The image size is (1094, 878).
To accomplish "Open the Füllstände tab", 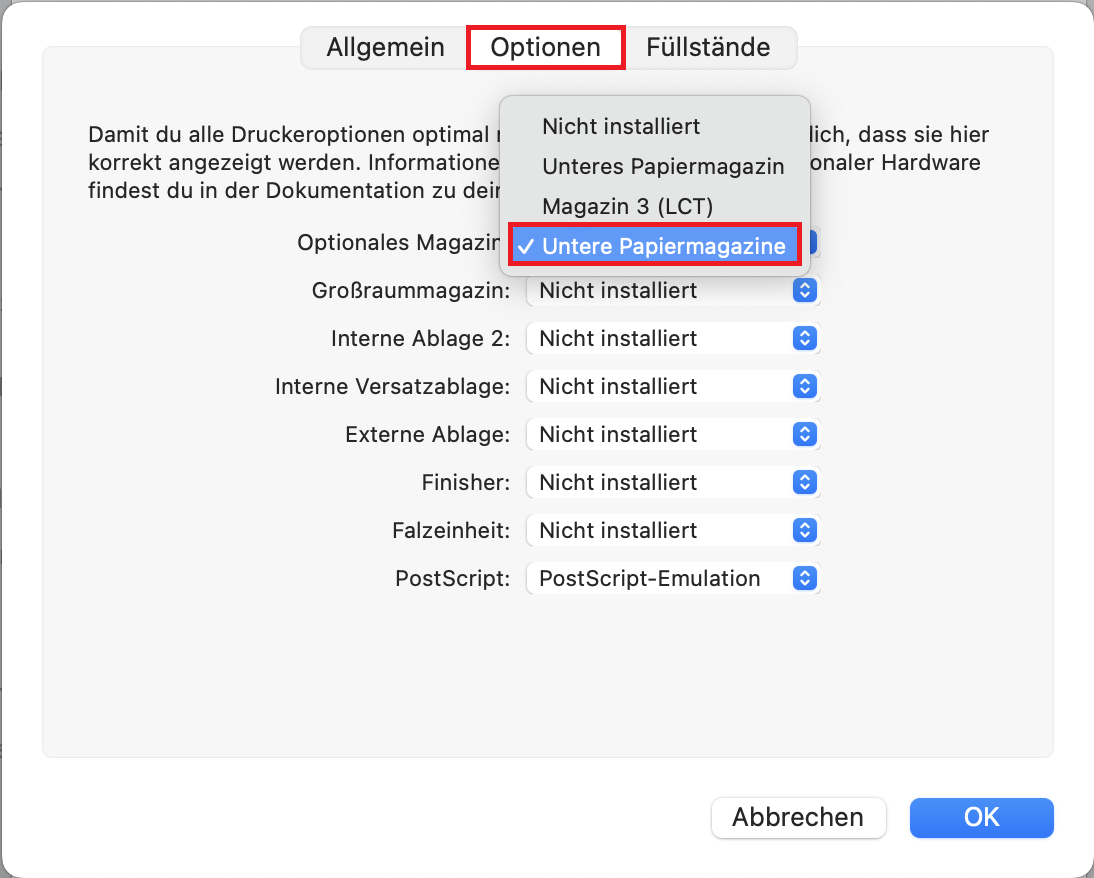I will tap(708, 48).
